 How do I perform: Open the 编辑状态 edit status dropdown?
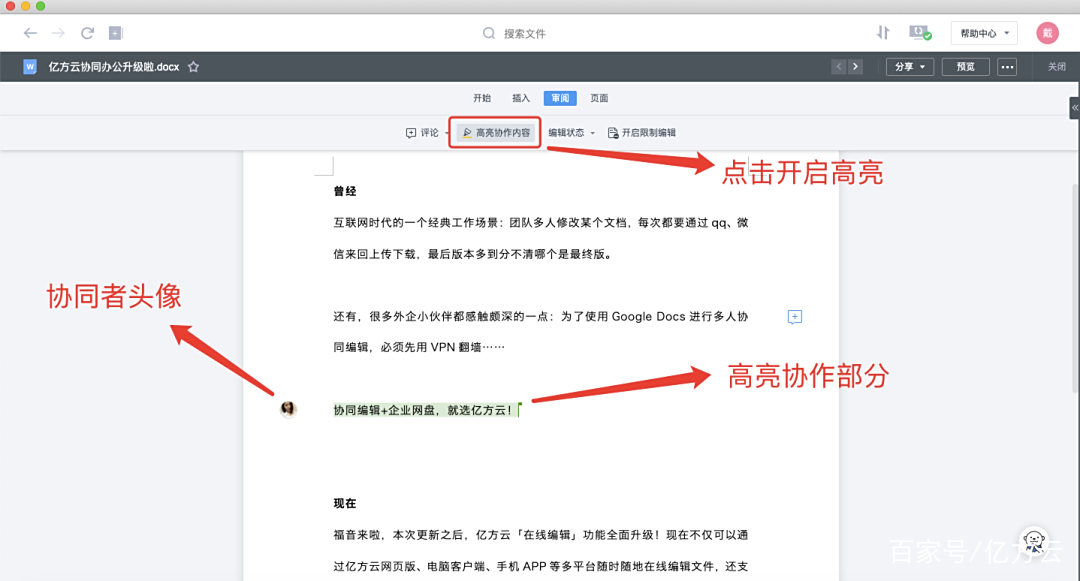coord(573,131)
